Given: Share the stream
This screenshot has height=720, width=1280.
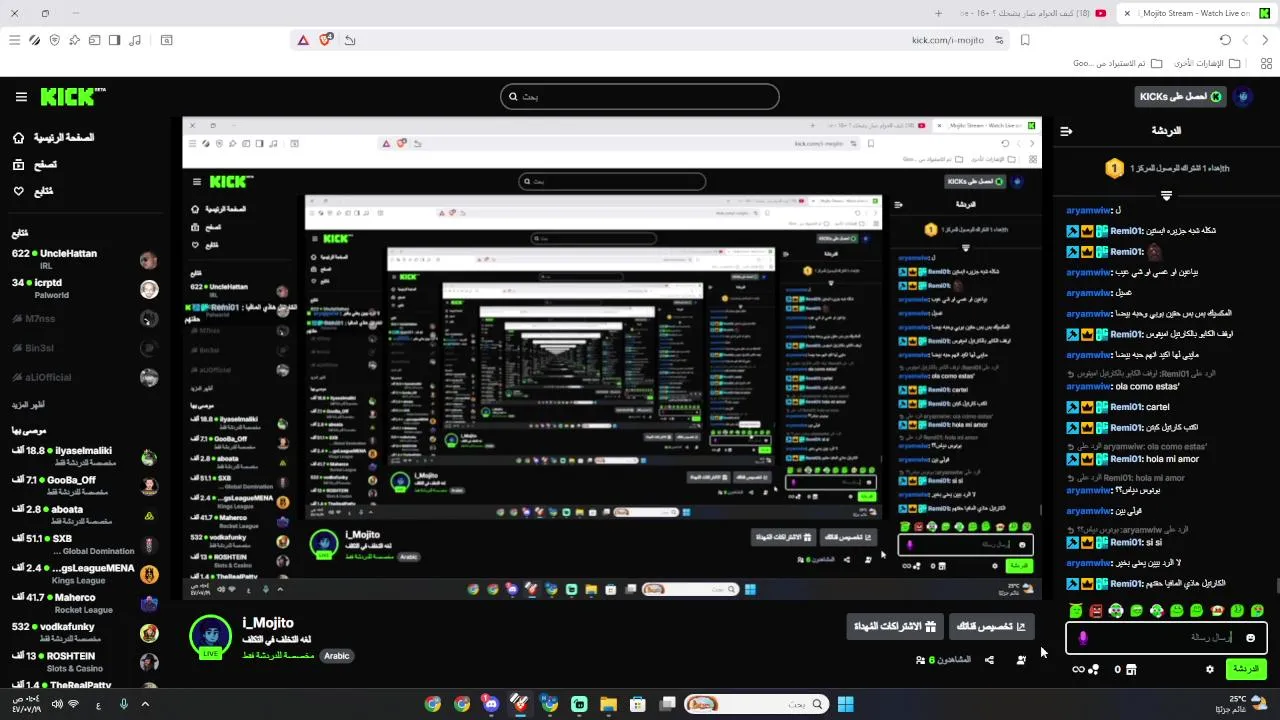Looking at the screenshot, I should [x=989, y=660].
